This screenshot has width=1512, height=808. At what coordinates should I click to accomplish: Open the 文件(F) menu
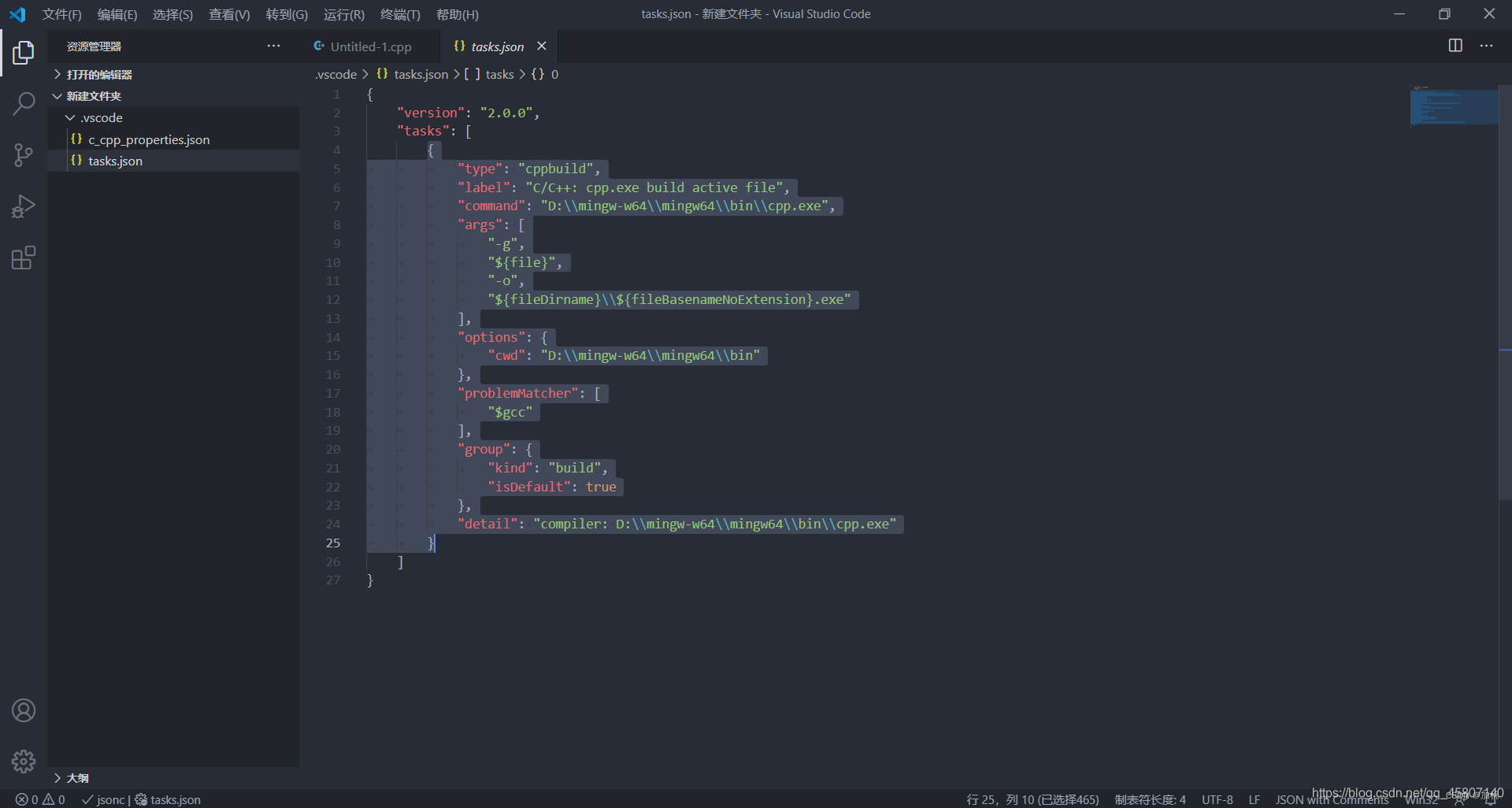61,14
